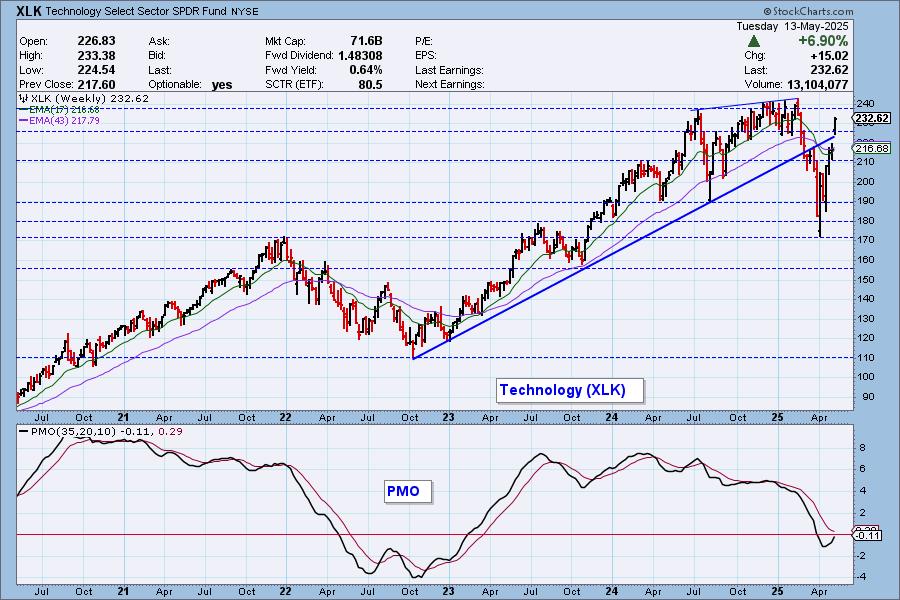Click the EMA(17) 216.68 legend text
900x600 pixels.
(x=64, y=110)
